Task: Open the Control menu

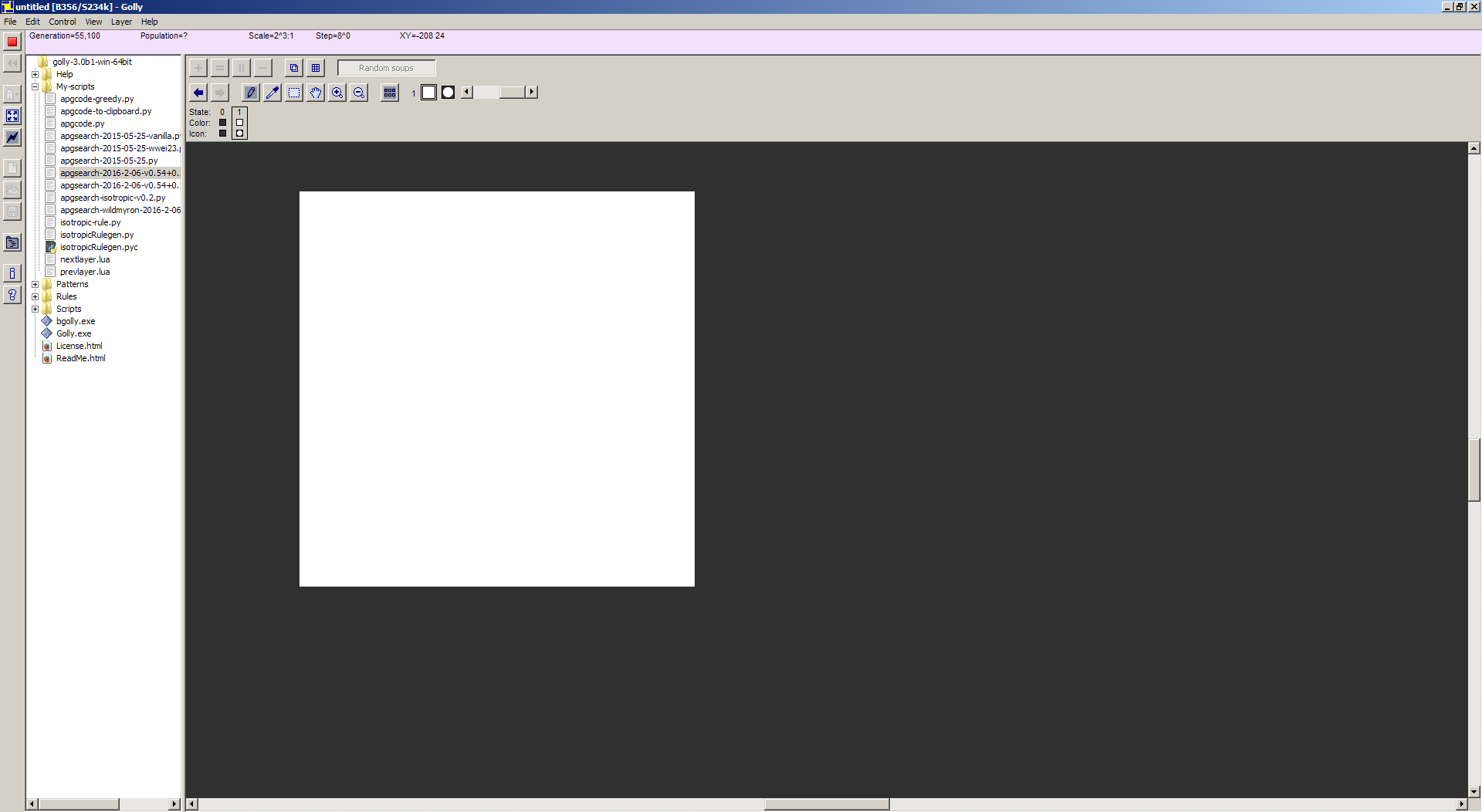Action: (63, 22)
